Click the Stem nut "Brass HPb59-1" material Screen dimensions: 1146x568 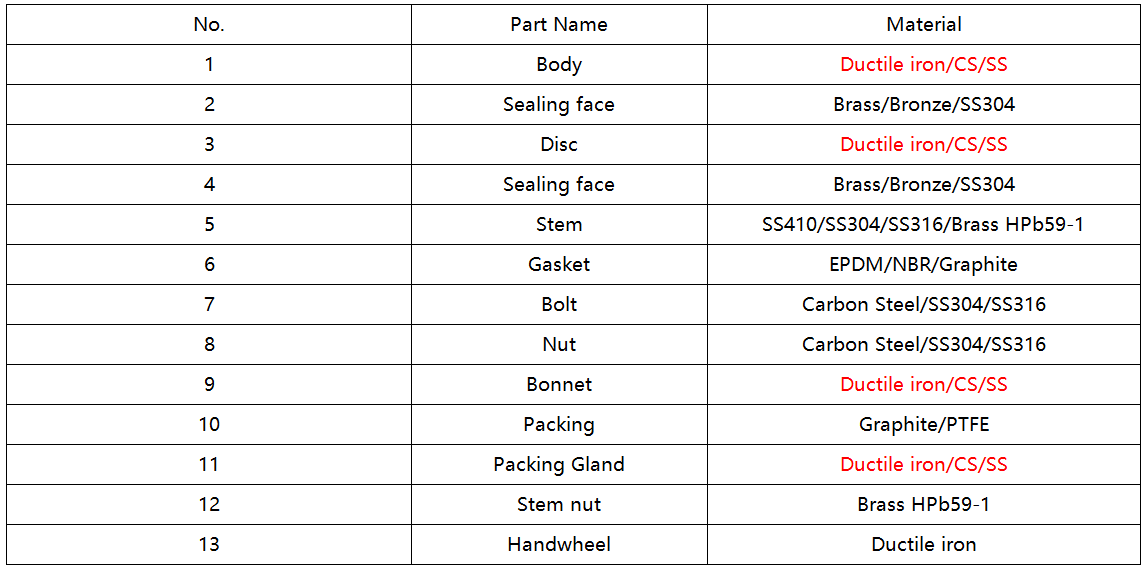coord(924,505)
